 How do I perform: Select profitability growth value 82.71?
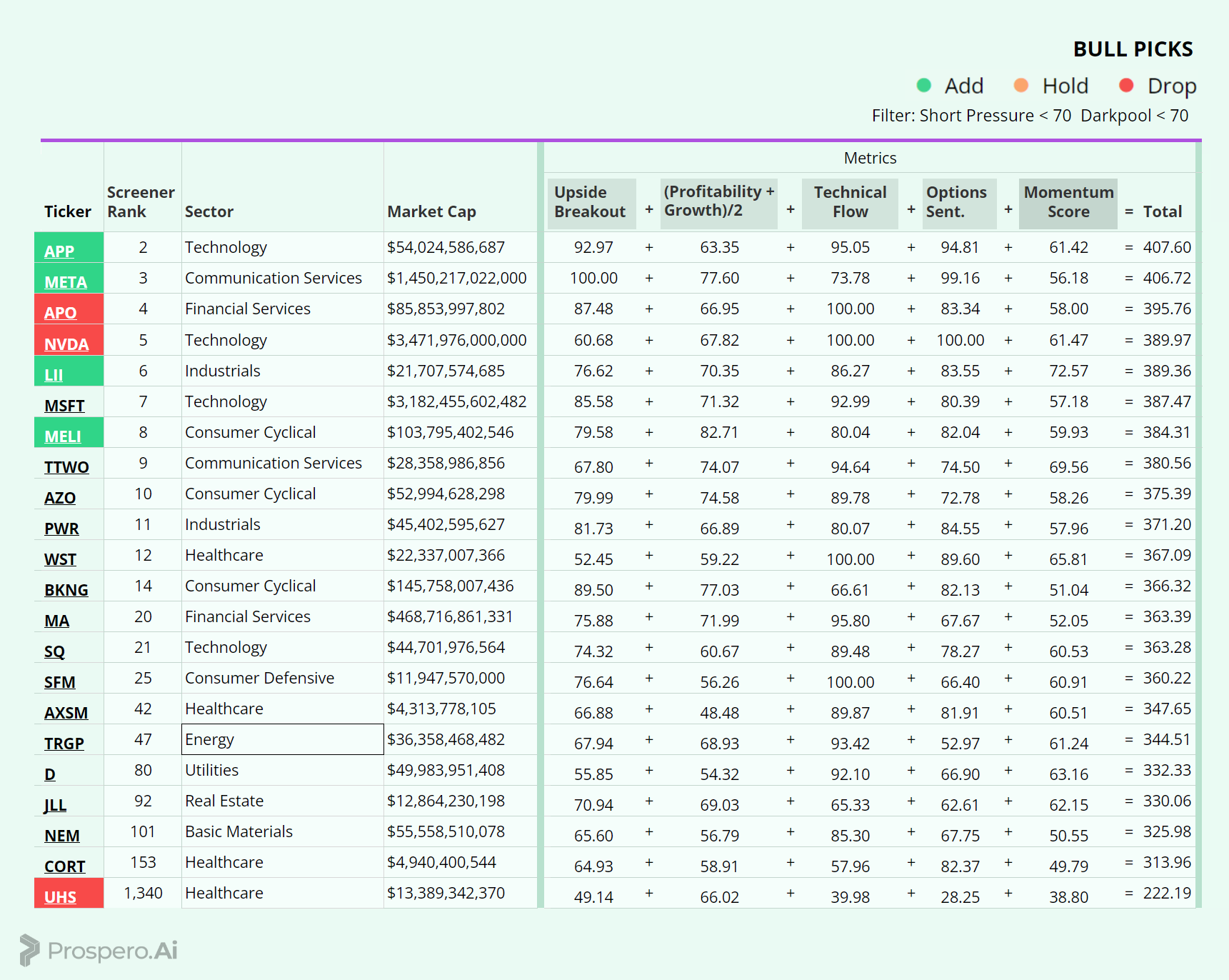pyautogui.click(x=719, y=432)
